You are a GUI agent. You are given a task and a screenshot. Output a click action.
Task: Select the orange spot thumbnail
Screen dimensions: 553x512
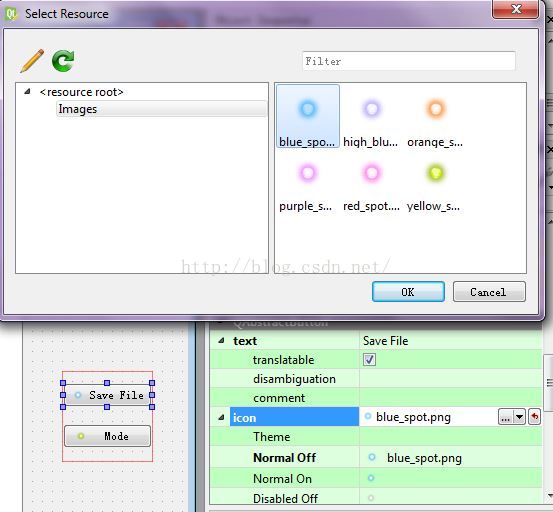point(435,122)
